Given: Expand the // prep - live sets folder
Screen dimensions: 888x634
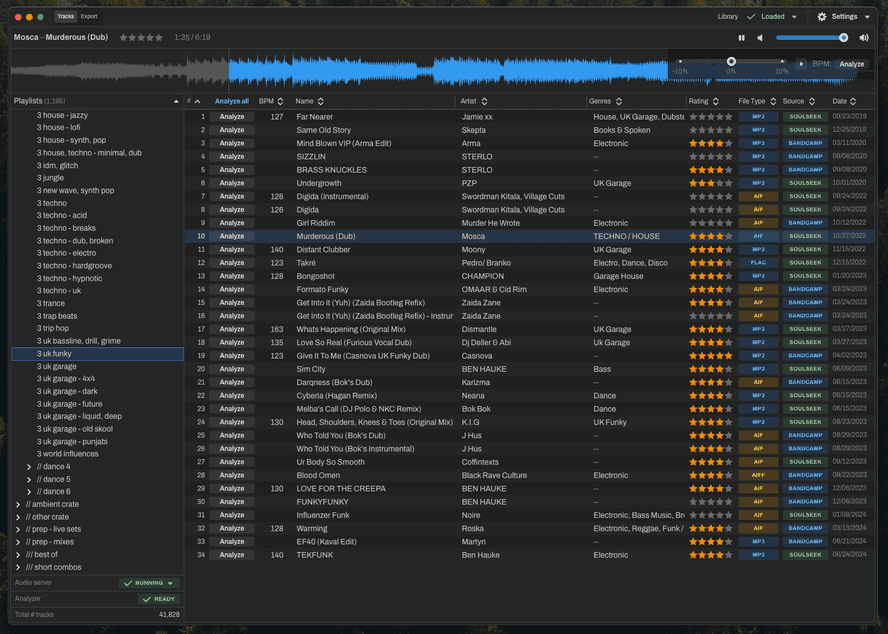Looking at the screenshot, I should tap(18, 529).
